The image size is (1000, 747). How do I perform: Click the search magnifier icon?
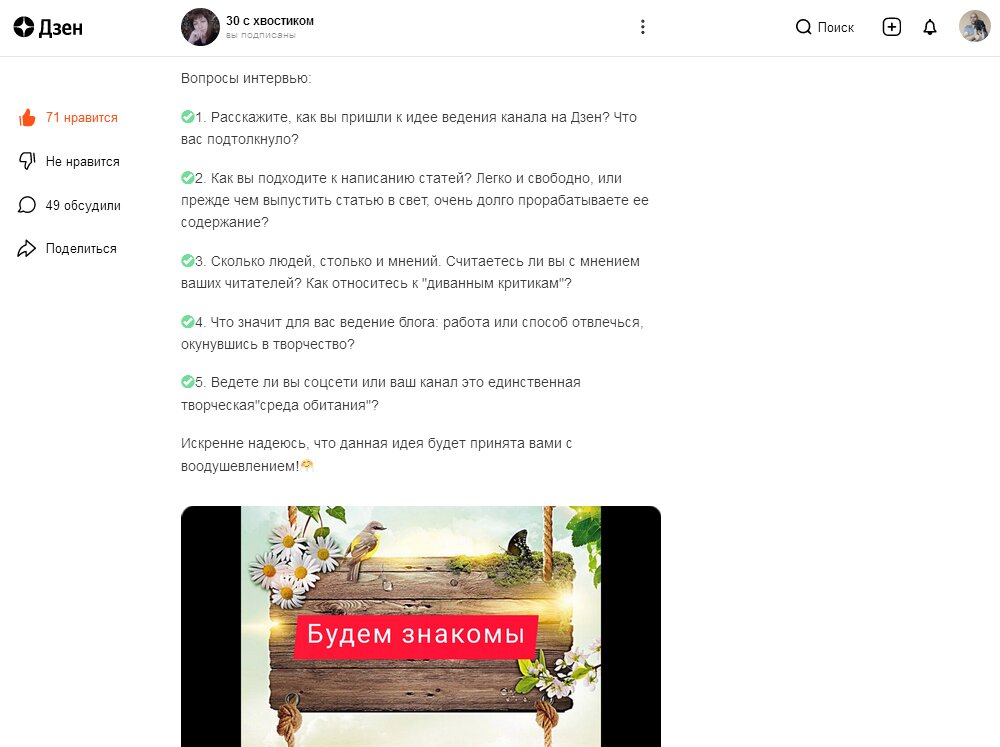click(x=804, y=27)
